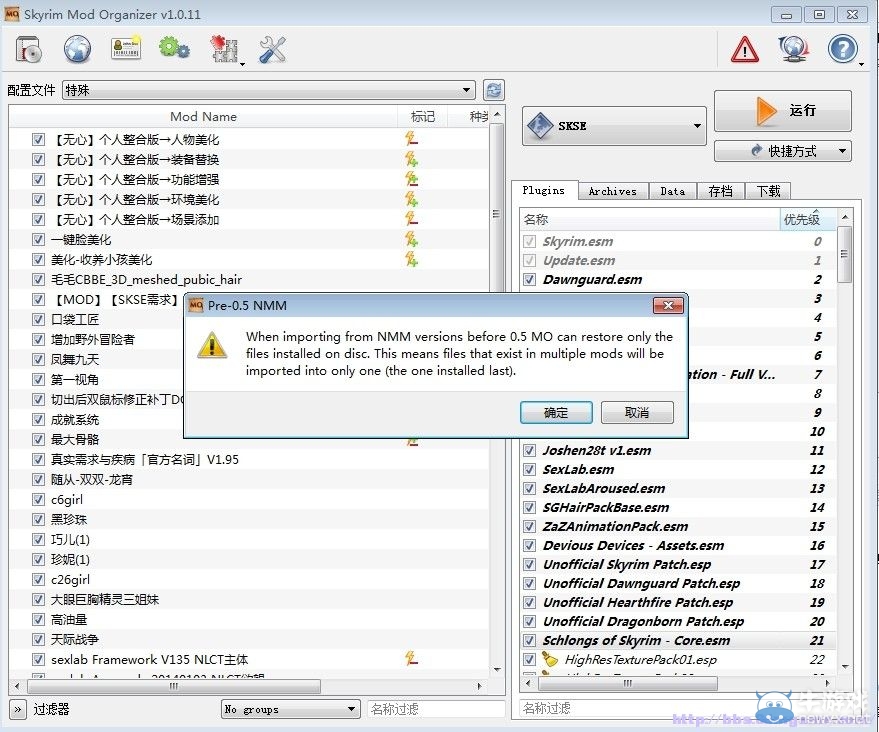Expand the filter panel double-arrow button
This screenshot has height=732, width=879.
(x=17, y=710)
